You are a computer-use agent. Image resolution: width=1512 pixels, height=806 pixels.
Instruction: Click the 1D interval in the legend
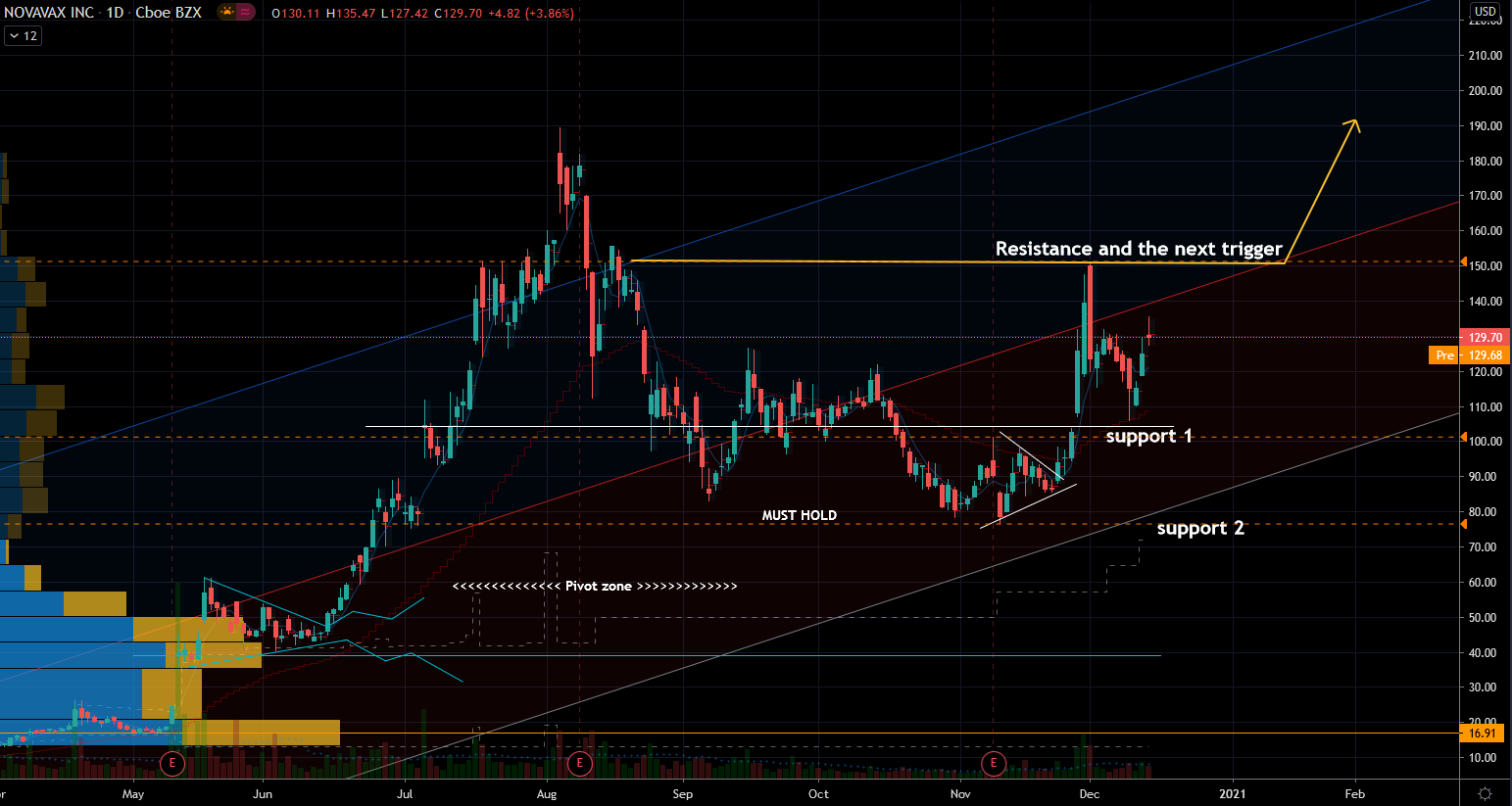(116, 13)
